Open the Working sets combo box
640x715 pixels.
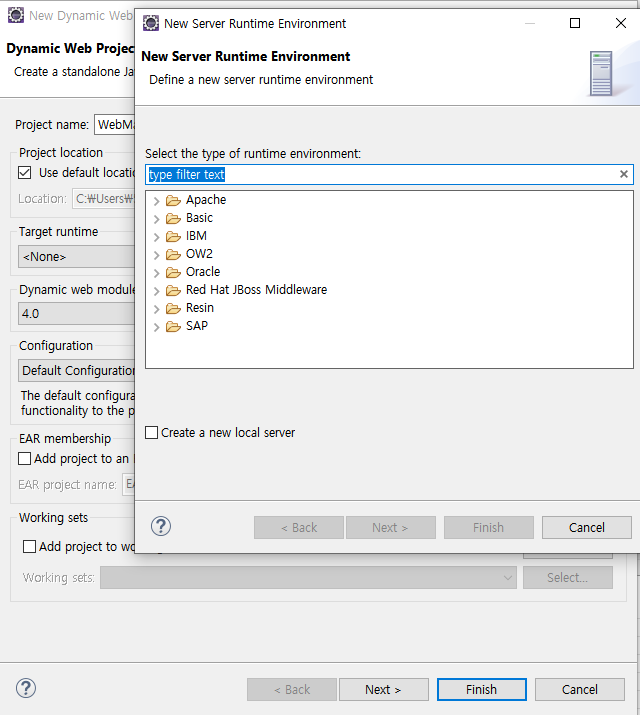coord(308,577)
